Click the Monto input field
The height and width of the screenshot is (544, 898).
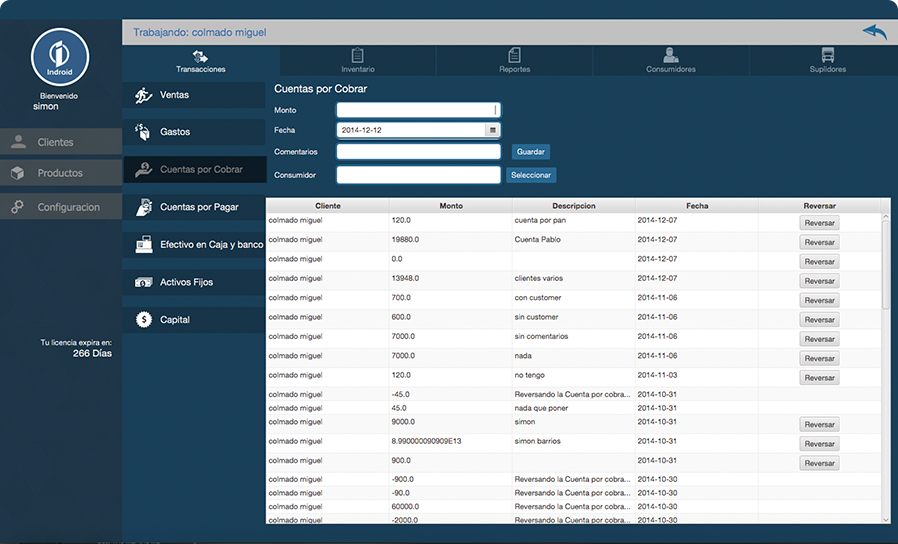point(417,110)
